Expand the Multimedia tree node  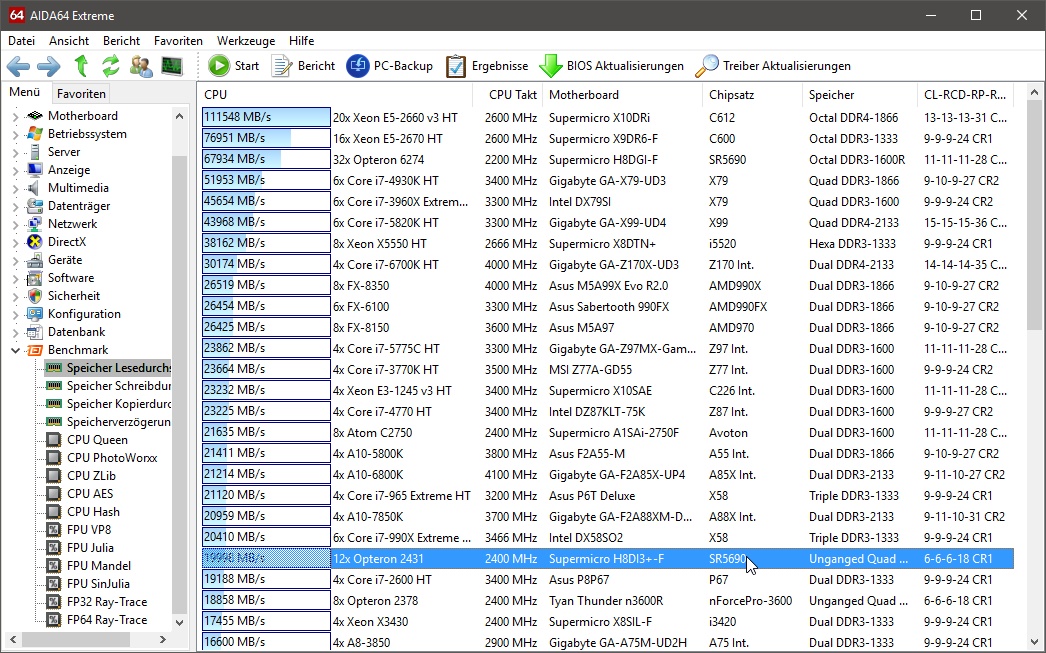(15, 188)
